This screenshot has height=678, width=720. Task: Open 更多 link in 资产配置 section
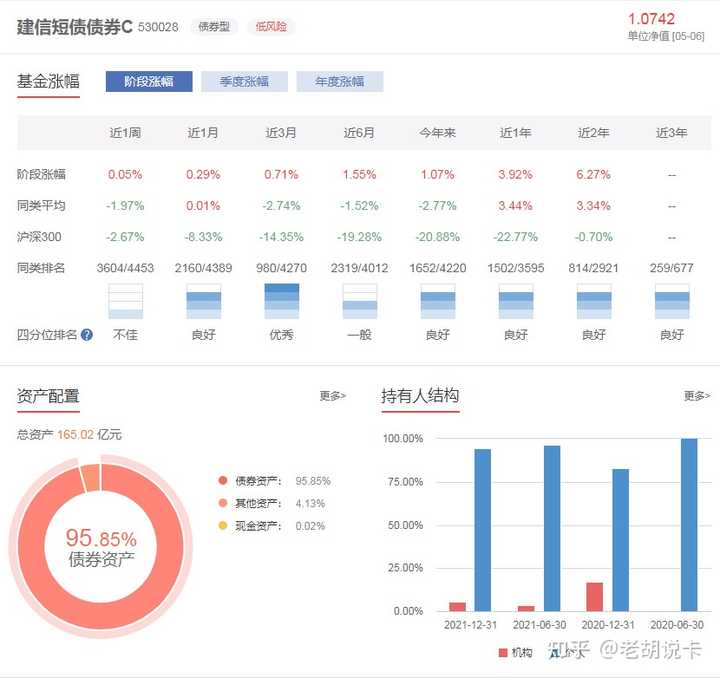pyautogui.click(x=333, y=396)
